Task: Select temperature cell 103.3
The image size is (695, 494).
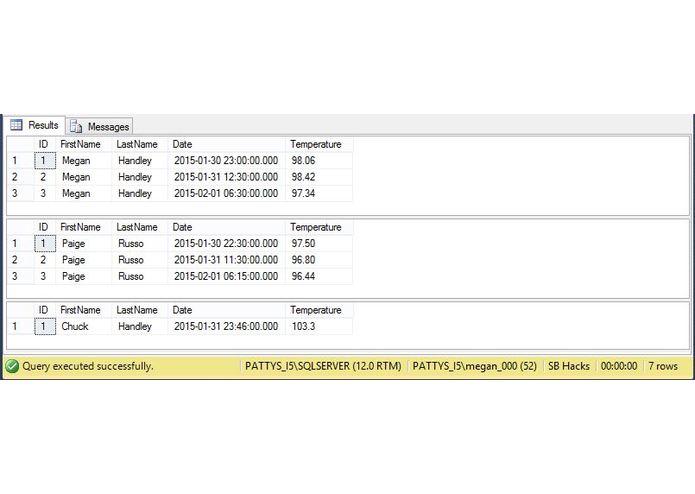Action: 319,327
